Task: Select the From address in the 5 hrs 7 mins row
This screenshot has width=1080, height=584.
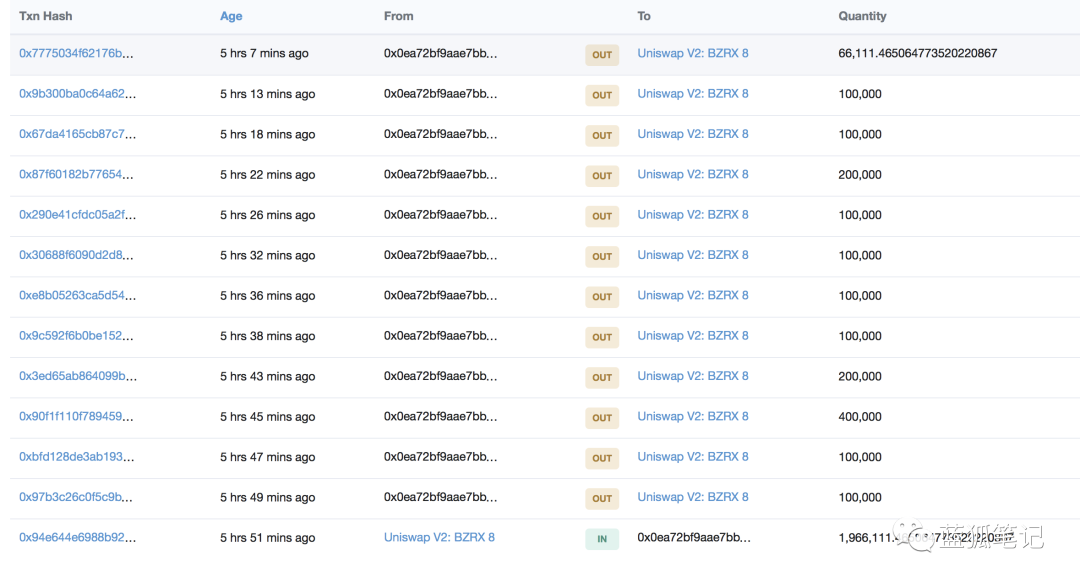Action: point(440,54)
